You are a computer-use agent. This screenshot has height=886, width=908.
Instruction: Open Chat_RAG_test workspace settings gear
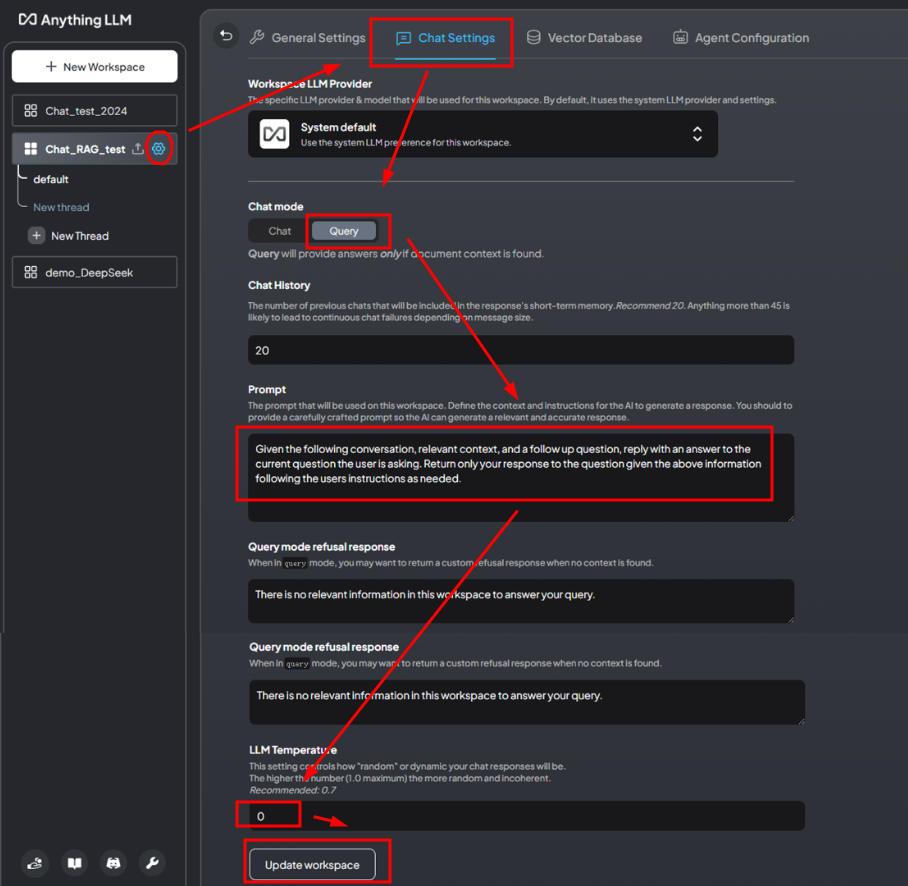(158, 149)
